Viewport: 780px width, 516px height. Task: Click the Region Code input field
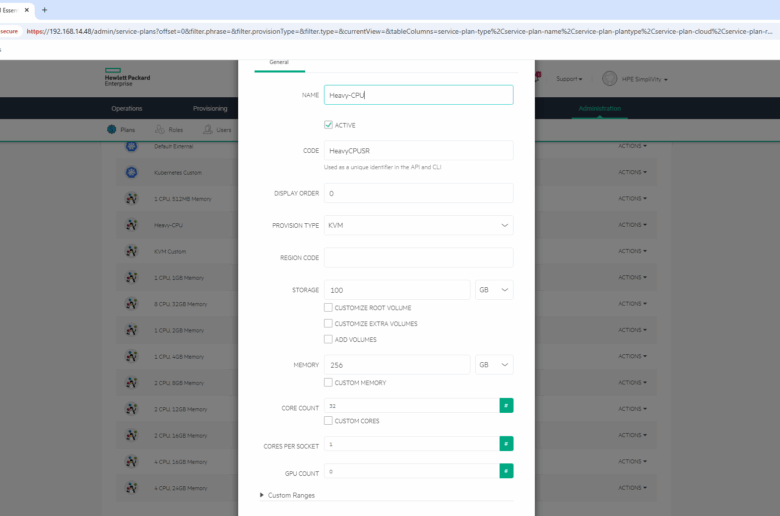click(418, 258)
